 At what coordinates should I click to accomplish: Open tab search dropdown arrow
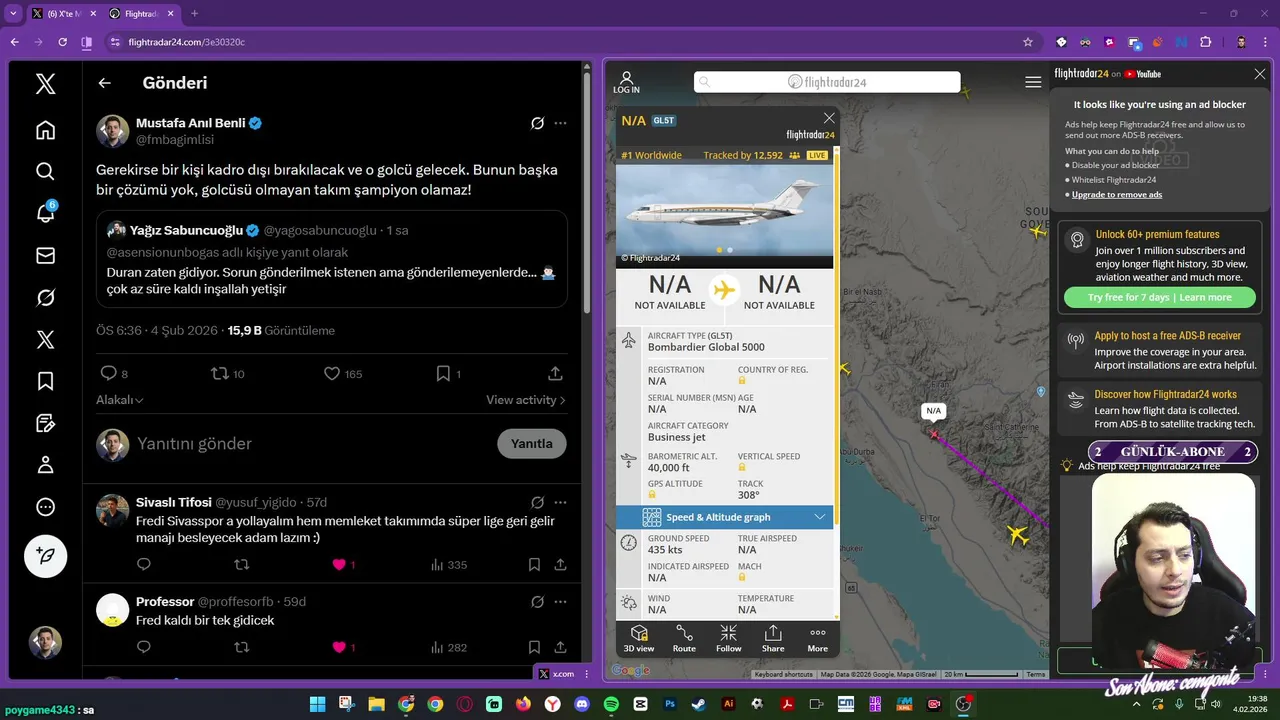click(x=13, y=14)
